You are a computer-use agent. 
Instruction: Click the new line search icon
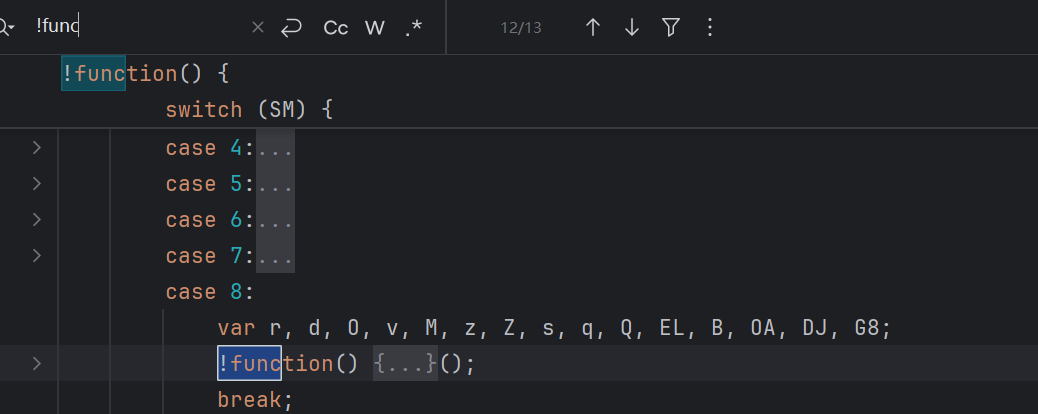point(291,27)
